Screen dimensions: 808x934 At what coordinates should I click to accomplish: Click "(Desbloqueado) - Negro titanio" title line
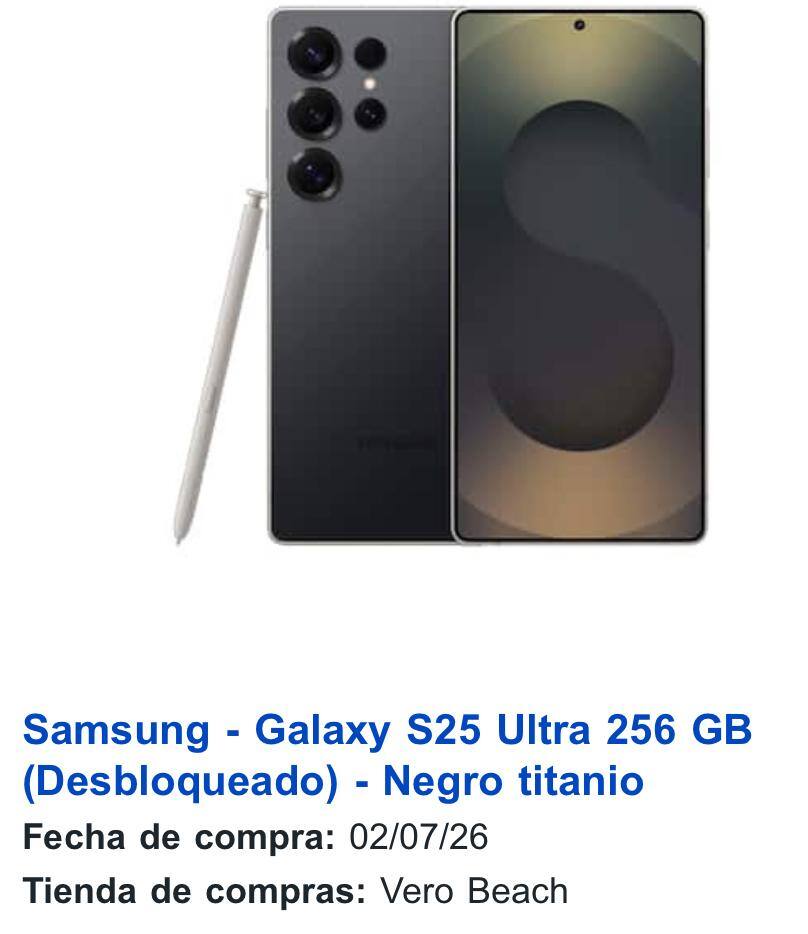(333, 781)
